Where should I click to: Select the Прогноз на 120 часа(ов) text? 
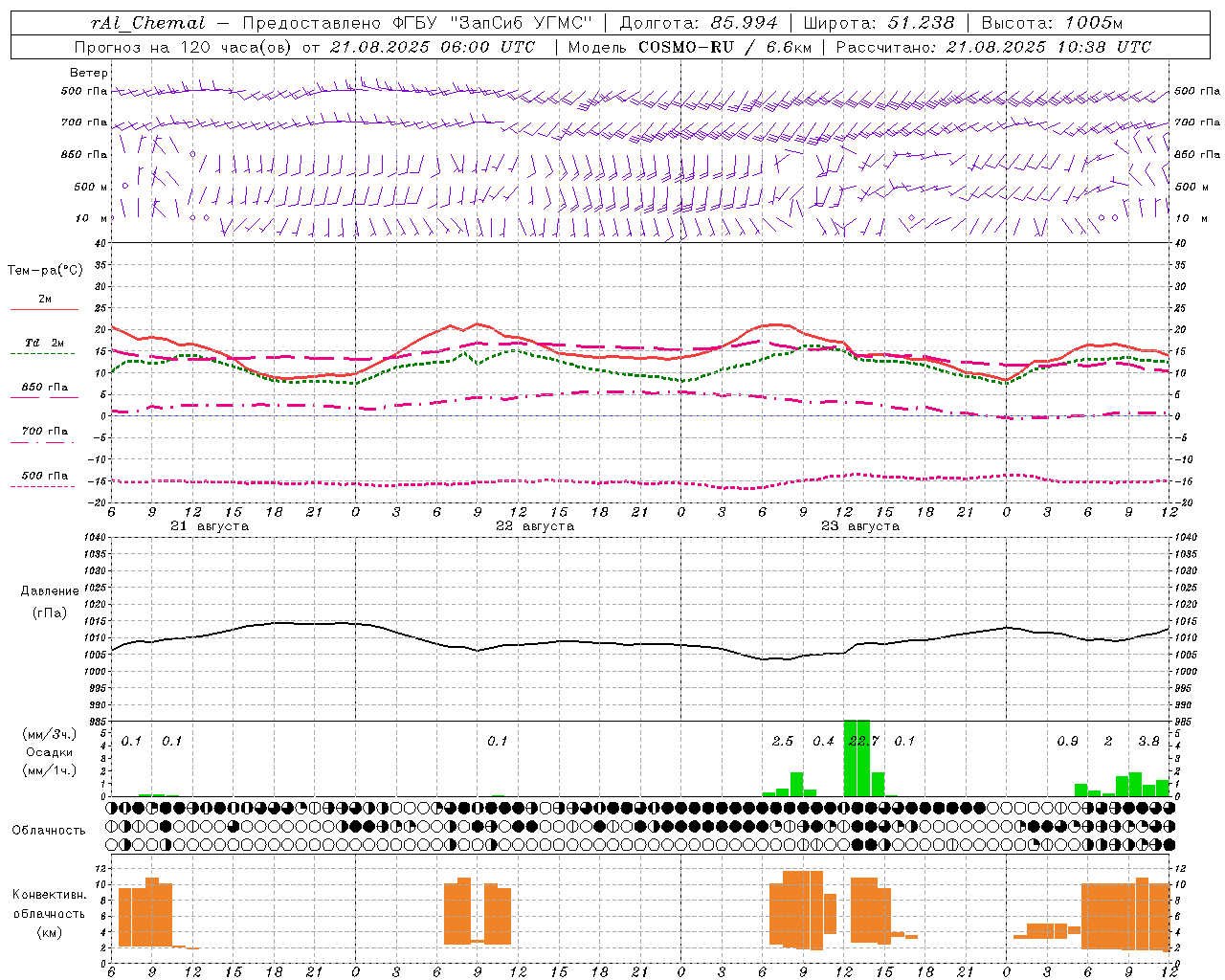pyautogui.click(x=184, y=47)
